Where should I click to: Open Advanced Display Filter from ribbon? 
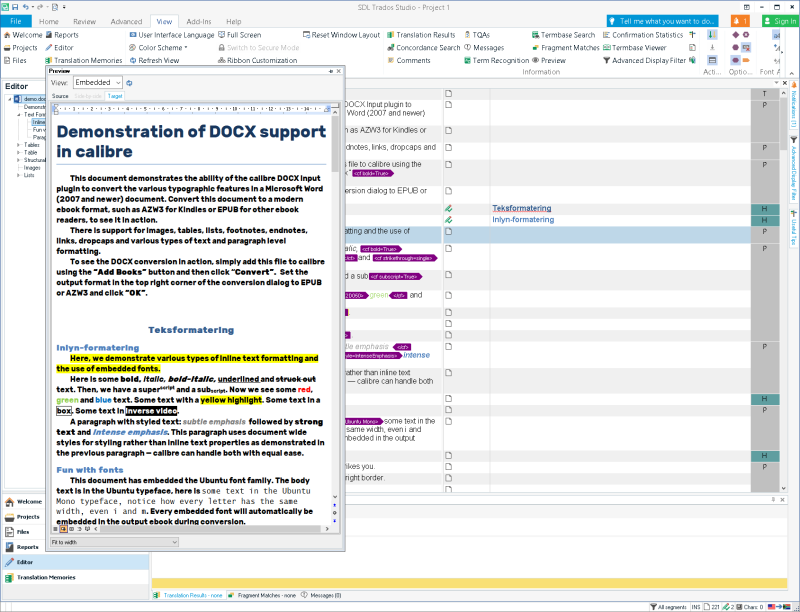click(x=644, y=60)
